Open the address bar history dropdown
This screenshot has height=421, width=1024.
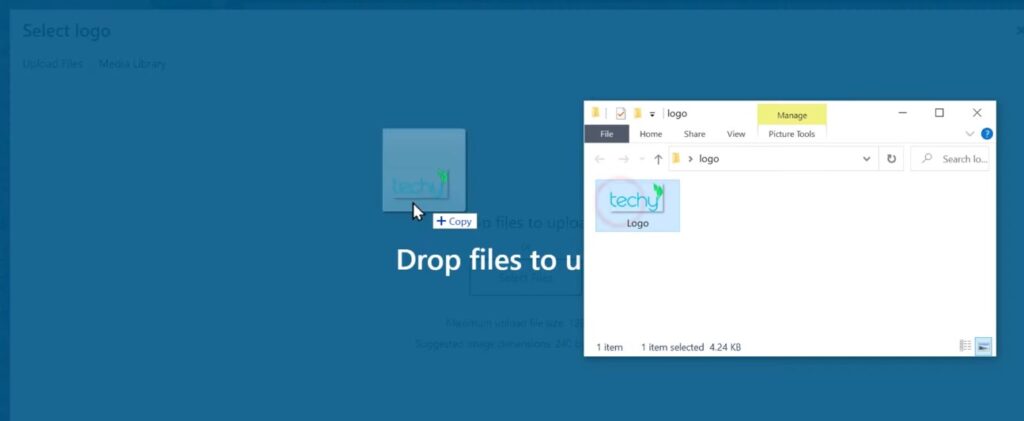[x=866, y=159]
